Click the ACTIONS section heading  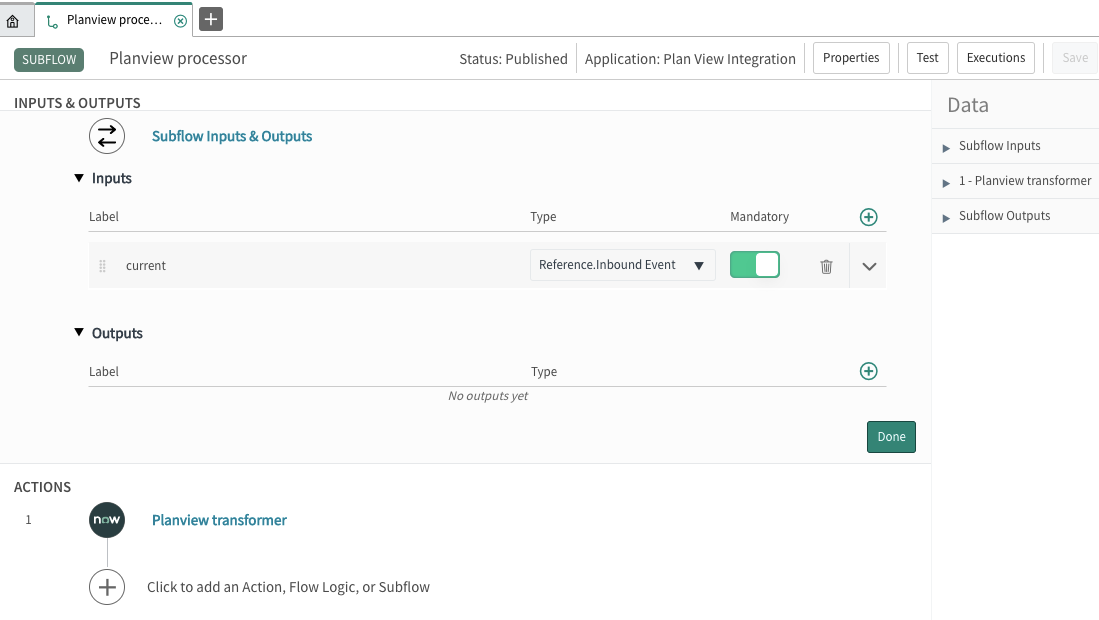pyautogui.click(x=42, y=487)
